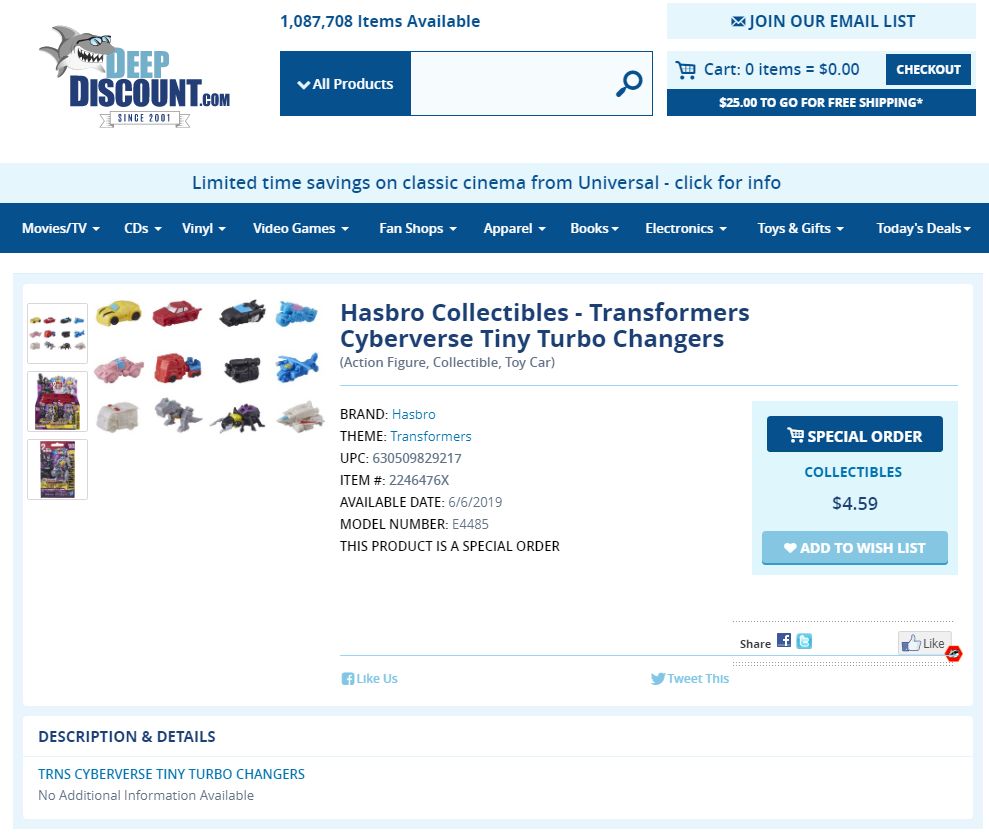Open the shopping cart icon

pyautogui.click(x=686, y=69)
